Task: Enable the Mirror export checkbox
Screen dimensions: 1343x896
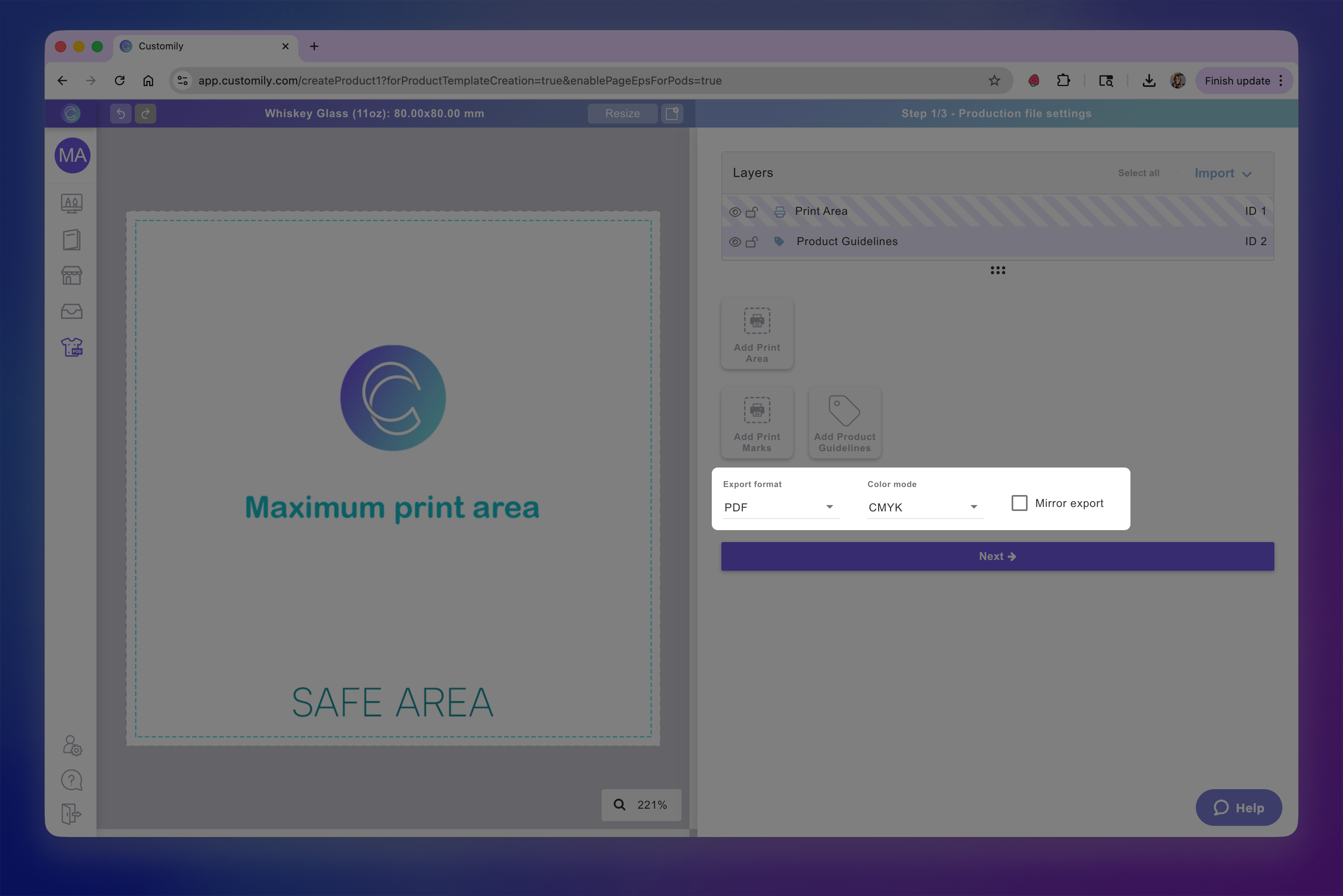Action: 1019,503
